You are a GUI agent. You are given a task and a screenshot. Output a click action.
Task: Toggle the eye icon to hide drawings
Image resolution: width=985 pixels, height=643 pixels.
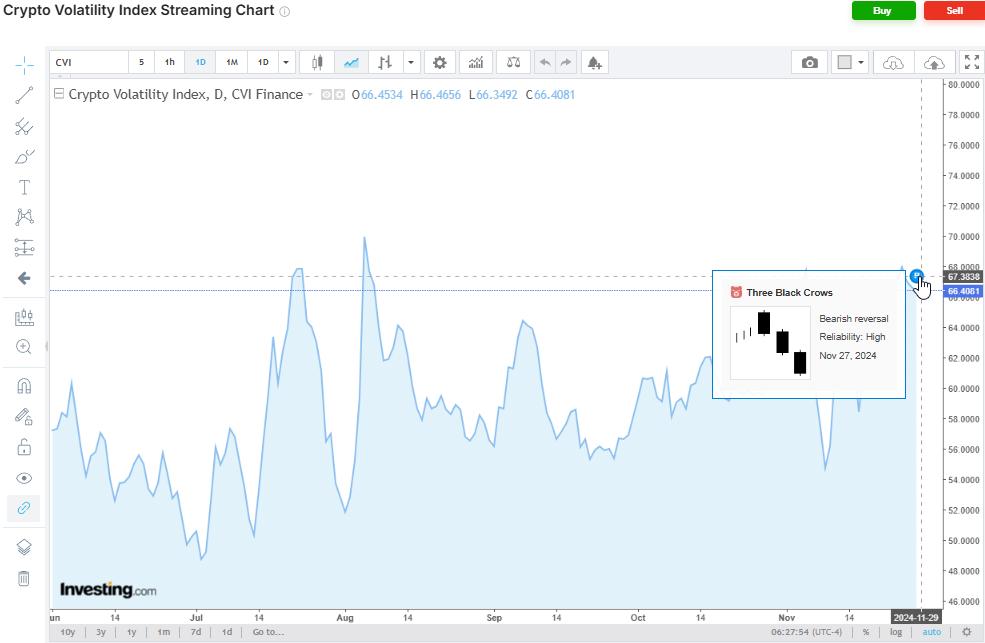(24, 478)
